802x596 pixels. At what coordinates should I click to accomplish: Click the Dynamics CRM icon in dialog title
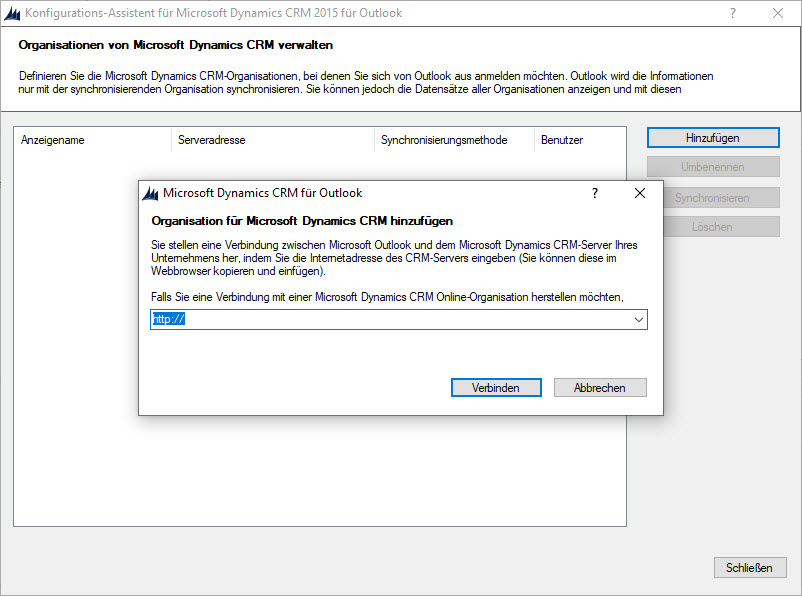click(x=150, y=193)
